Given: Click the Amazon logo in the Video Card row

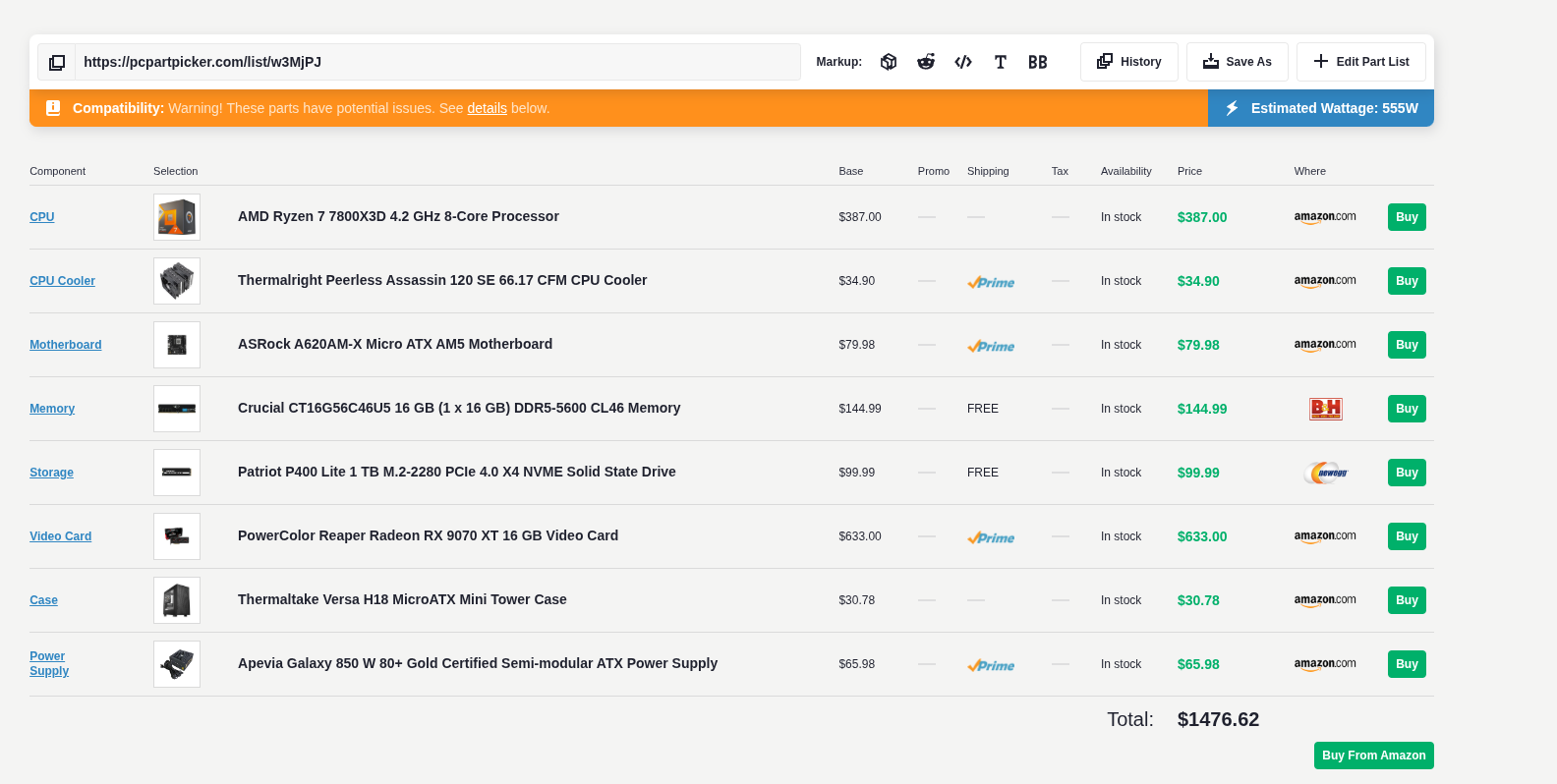Looking at the screenshot, I should point(1325,536).
